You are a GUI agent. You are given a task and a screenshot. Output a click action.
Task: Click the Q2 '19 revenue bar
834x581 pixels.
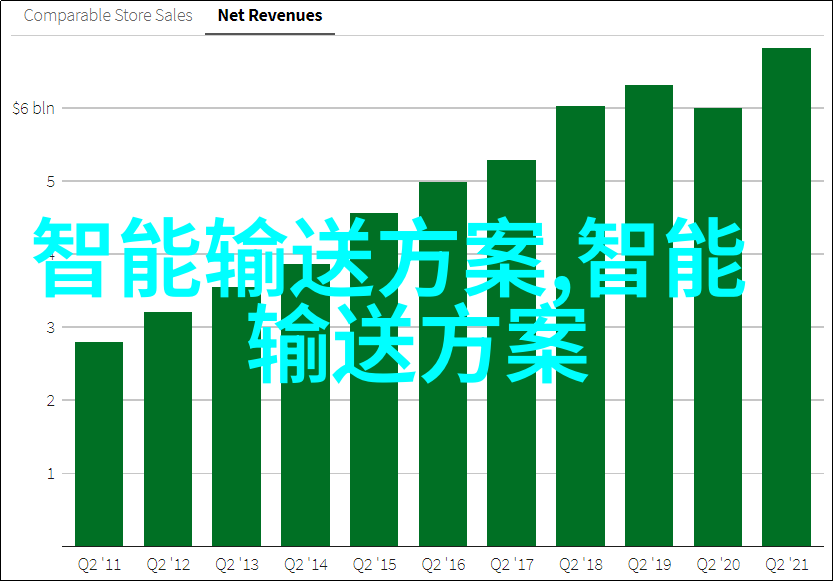(x=649, y=316)
